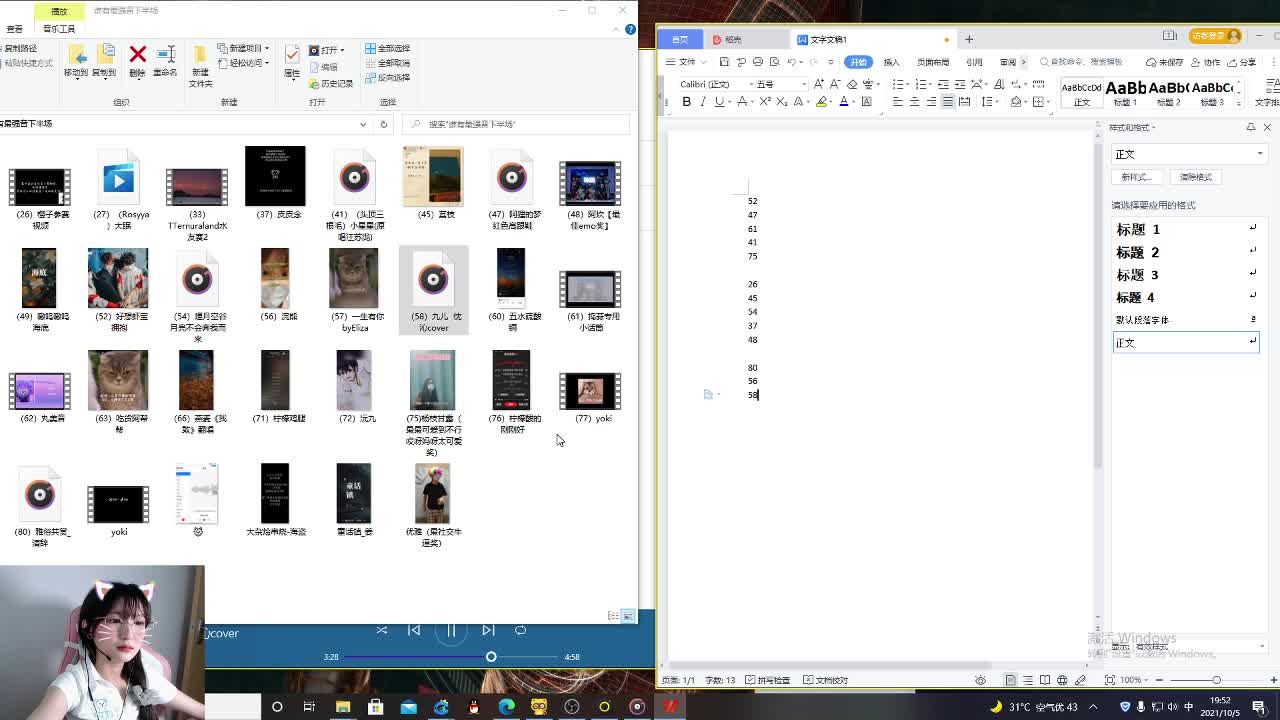This screenshot has width=1280, height=720.
Task: Select the (63) cat thumbnail file
Action: coord(118,381)
